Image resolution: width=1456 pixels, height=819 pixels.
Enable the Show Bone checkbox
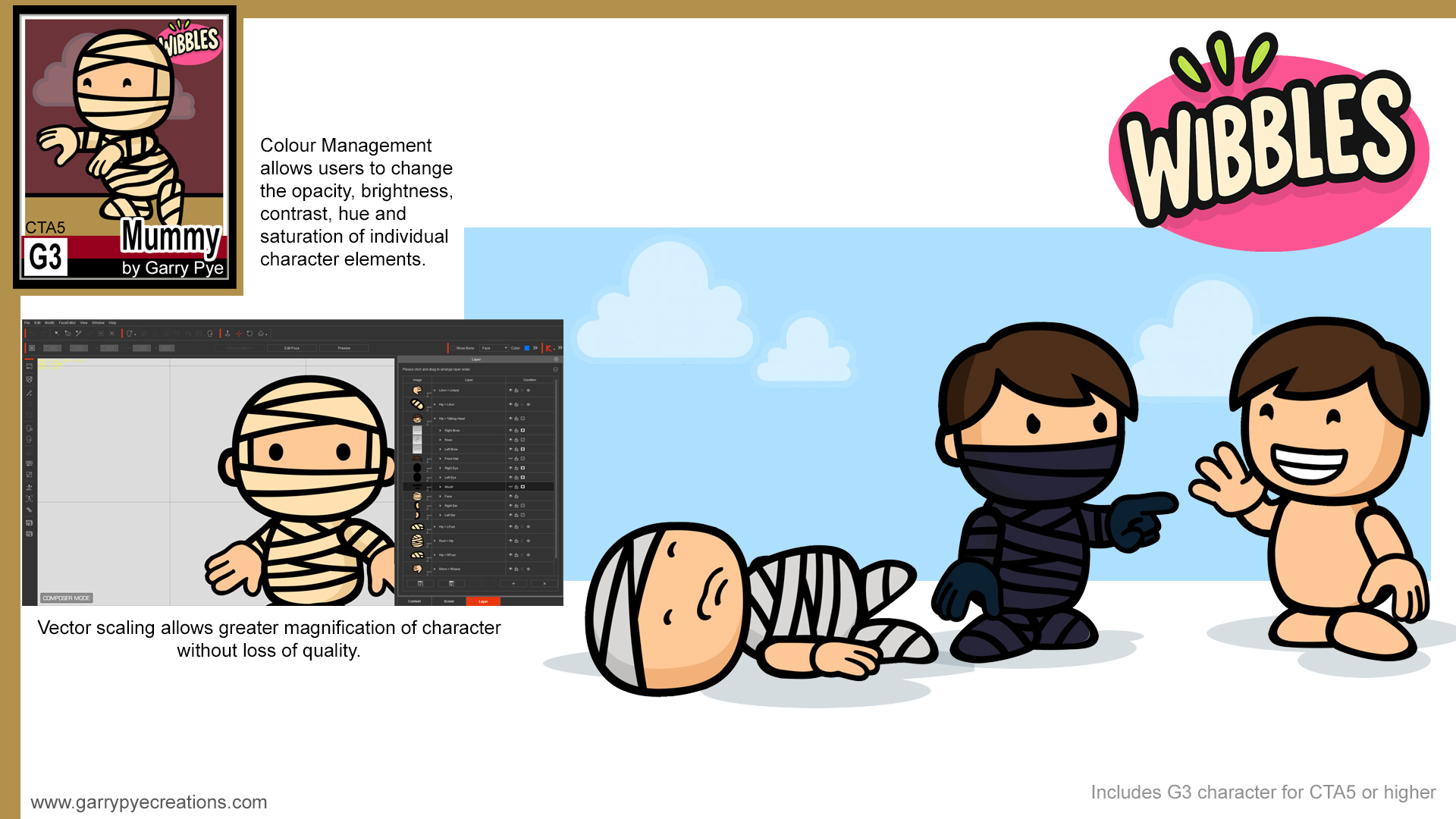click(453, 348)
